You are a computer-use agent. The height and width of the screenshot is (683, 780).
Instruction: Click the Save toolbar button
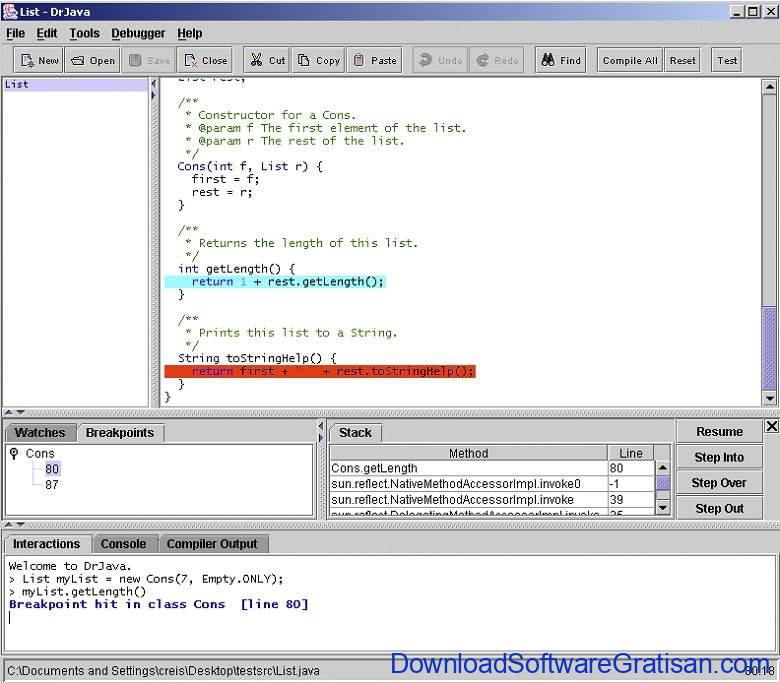pos(149,60)
